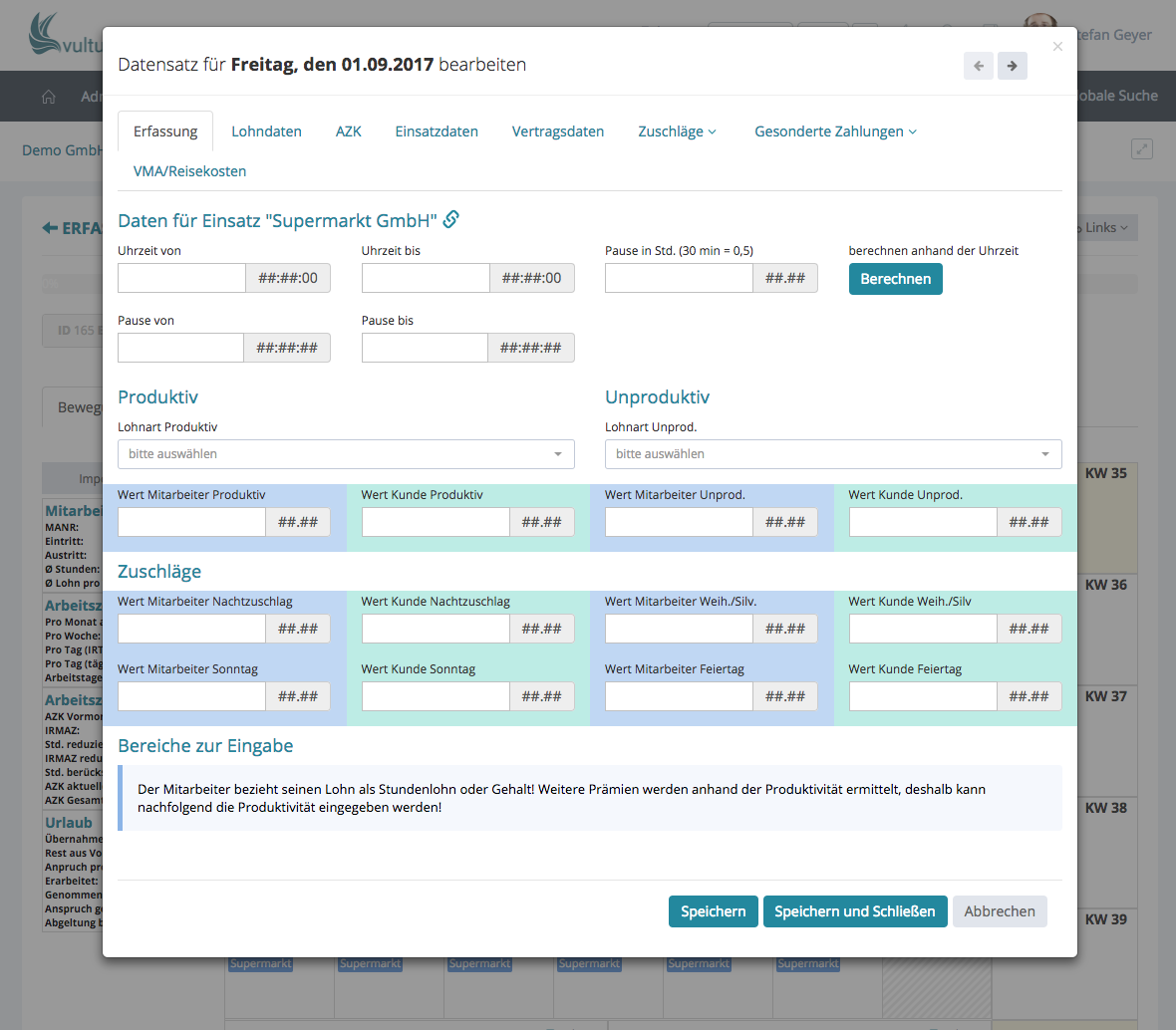The image size is (1176, 1030).
Task: Cancel with the Abbrechen button
Action: pos(999,911)
